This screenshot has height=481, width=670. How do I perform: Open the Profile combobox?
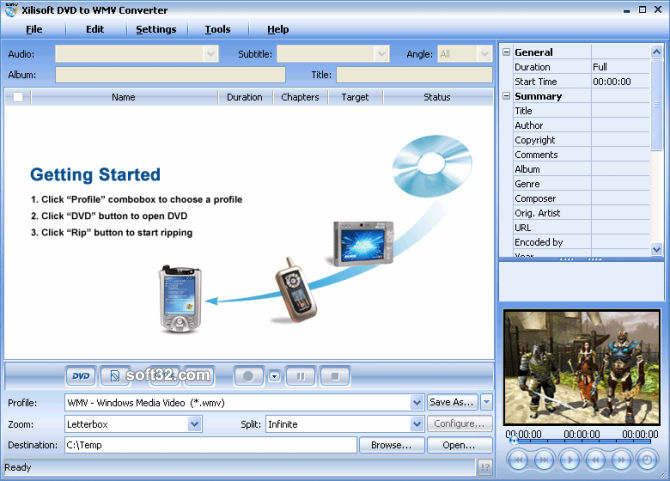[417, 402]
